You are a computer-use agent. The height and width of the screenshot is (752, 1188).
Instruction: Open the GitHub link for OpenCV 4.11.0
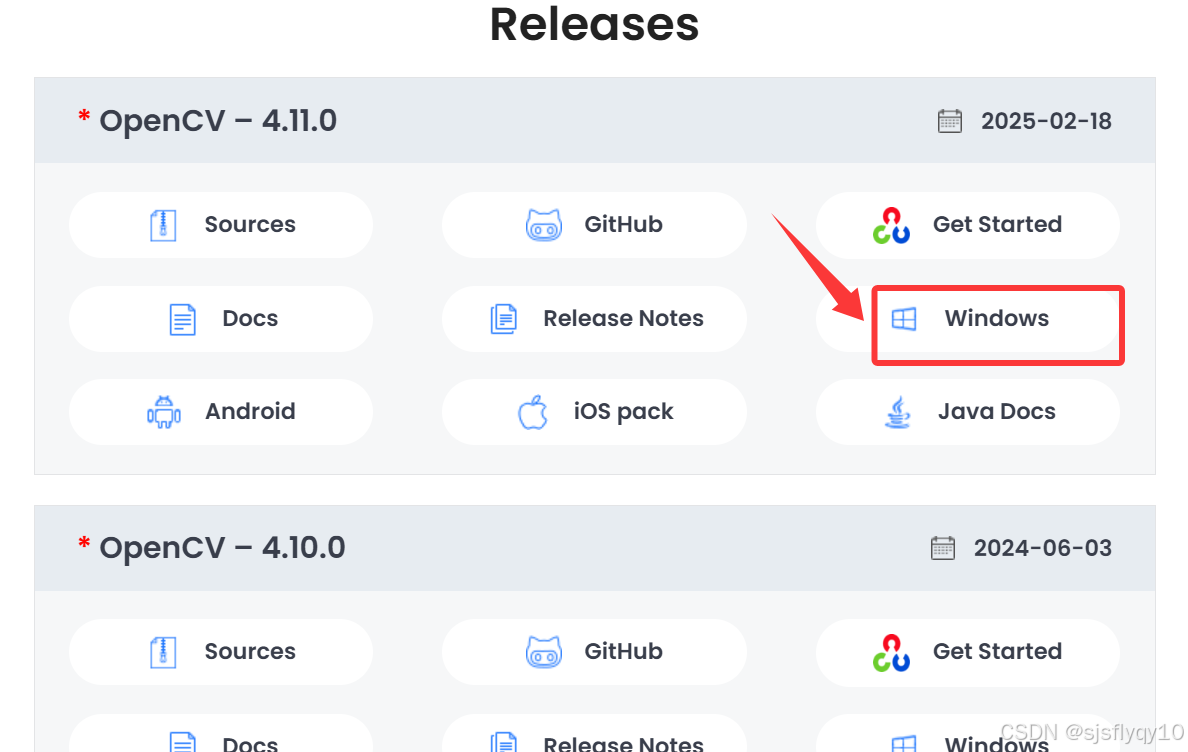pos(594,225)
